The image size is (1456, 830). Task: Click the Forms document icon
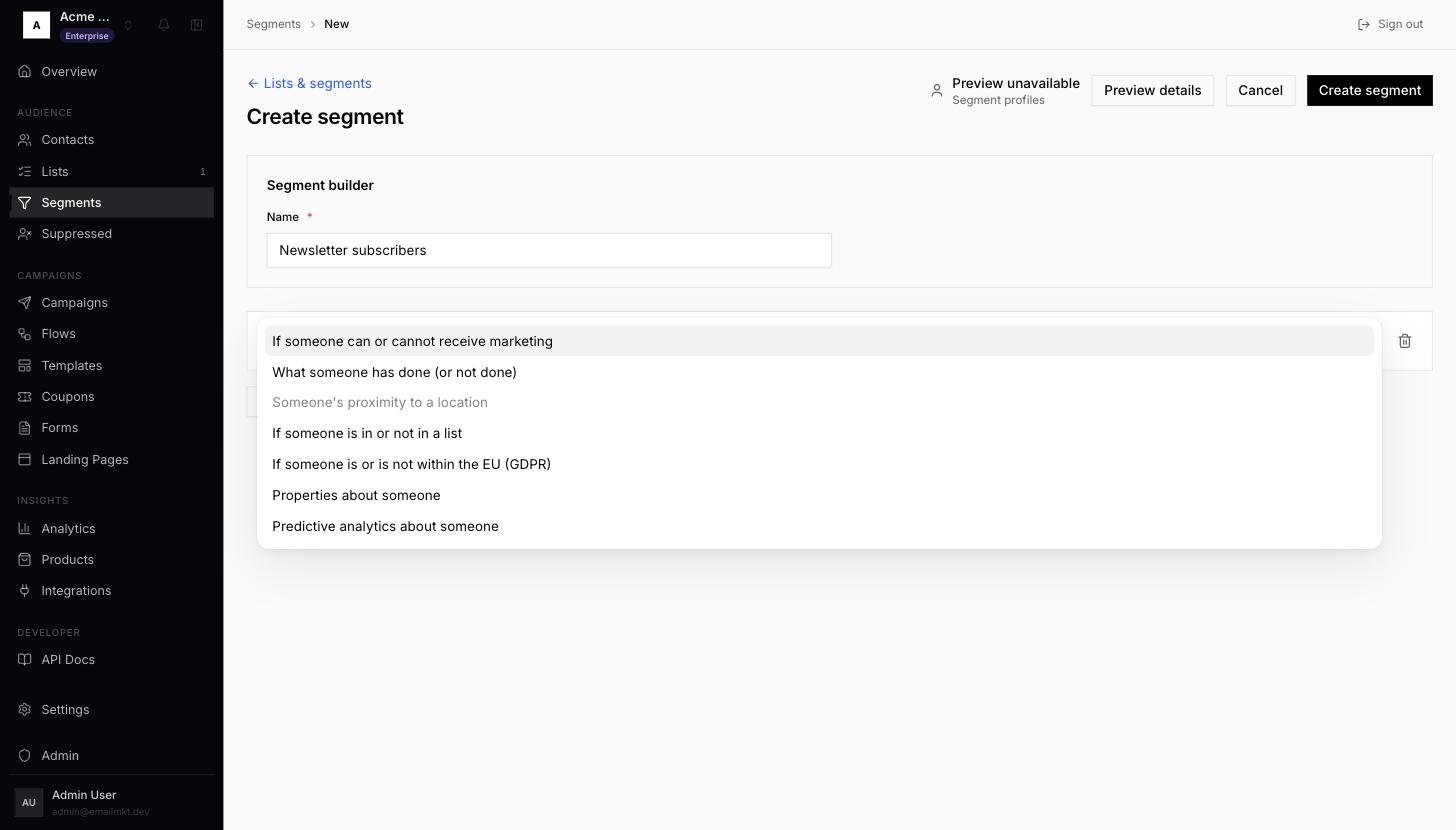(x=25, y=428)
